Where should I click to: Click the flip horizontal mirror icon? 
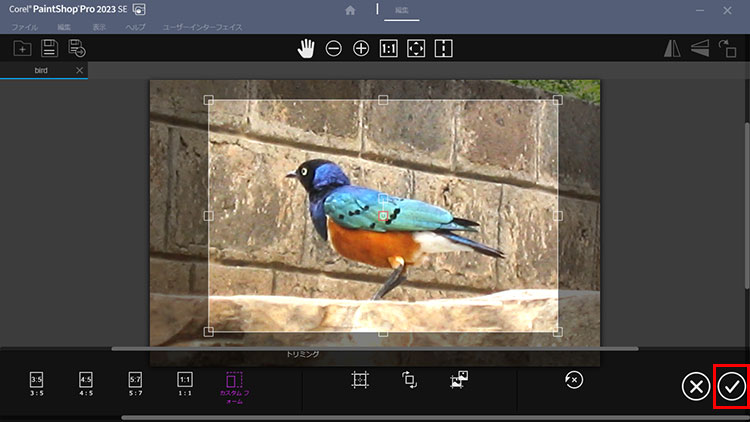tap(673, 48)
